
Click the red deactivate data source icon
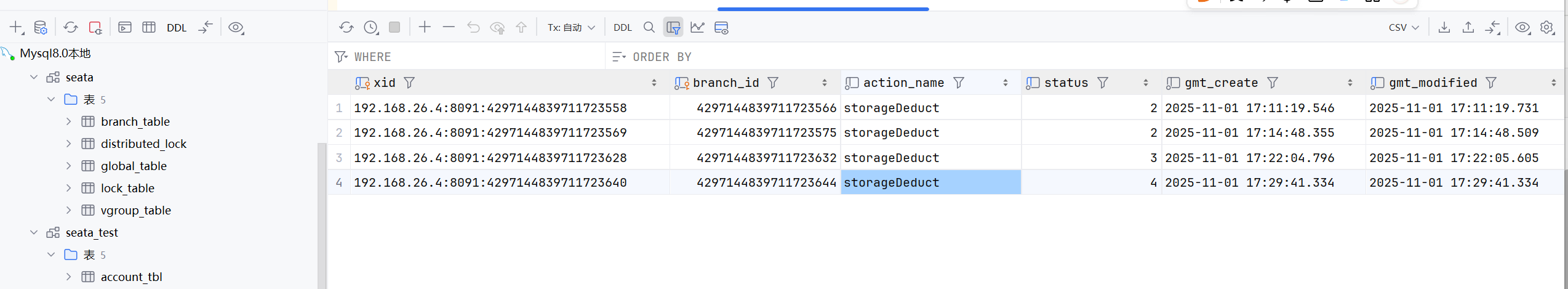95,28
